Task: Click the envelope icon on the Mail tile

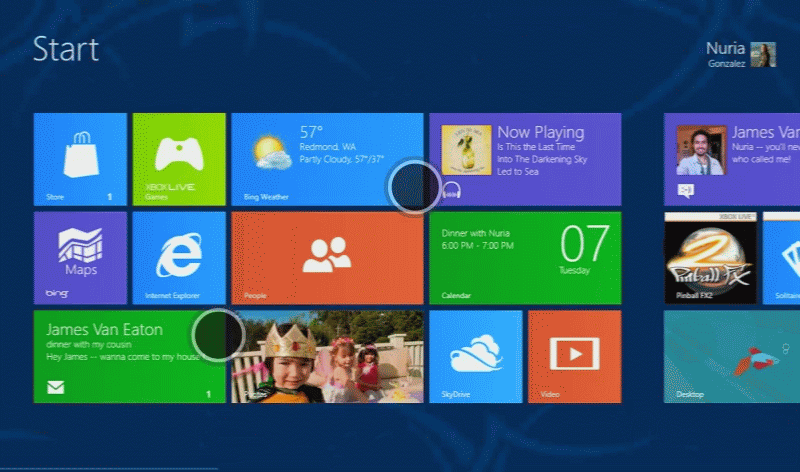Action: click(56, 387)
